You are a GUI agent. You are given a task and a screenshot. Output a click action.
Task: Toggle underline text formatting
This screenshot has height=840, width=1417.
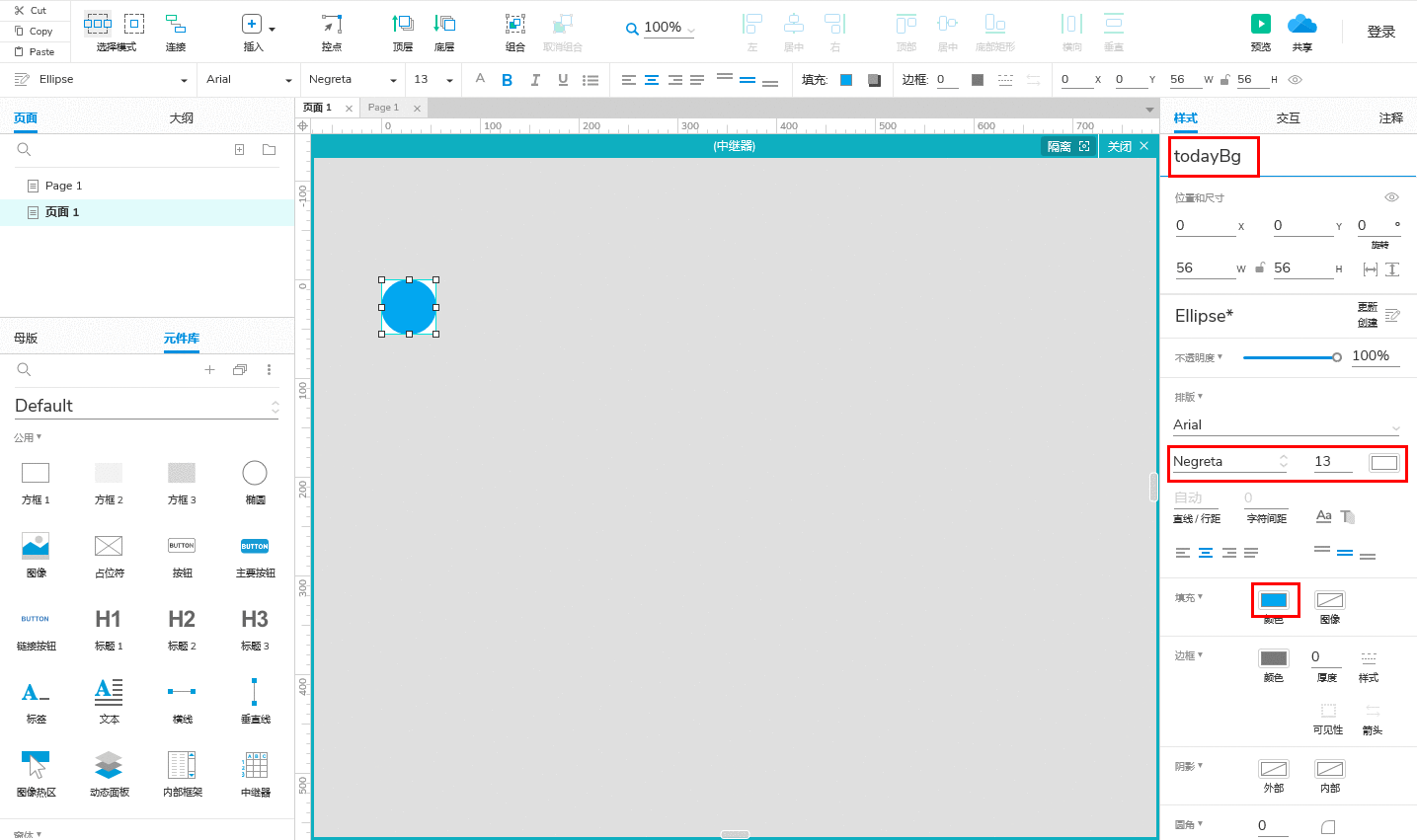(x=563, y=80)
